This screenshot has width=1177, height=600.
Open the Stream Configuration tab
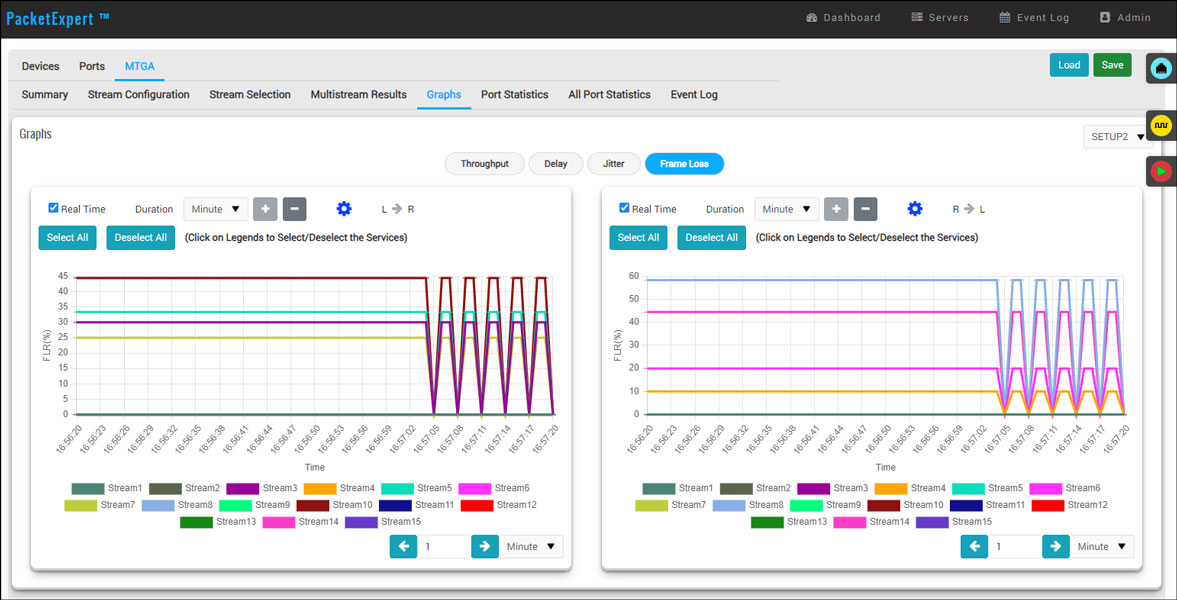[138, 95]
